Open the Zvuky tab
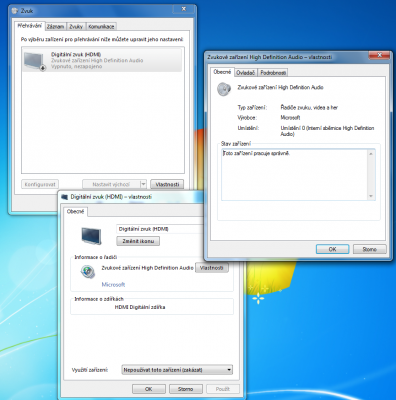 pyautogui.click(x=76, y=26)
